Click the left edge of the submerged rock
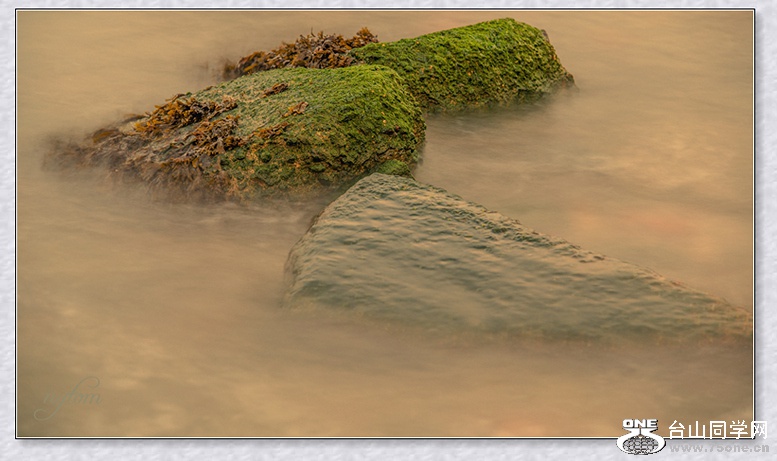This screenshot has height=461, width=777. 293,270
